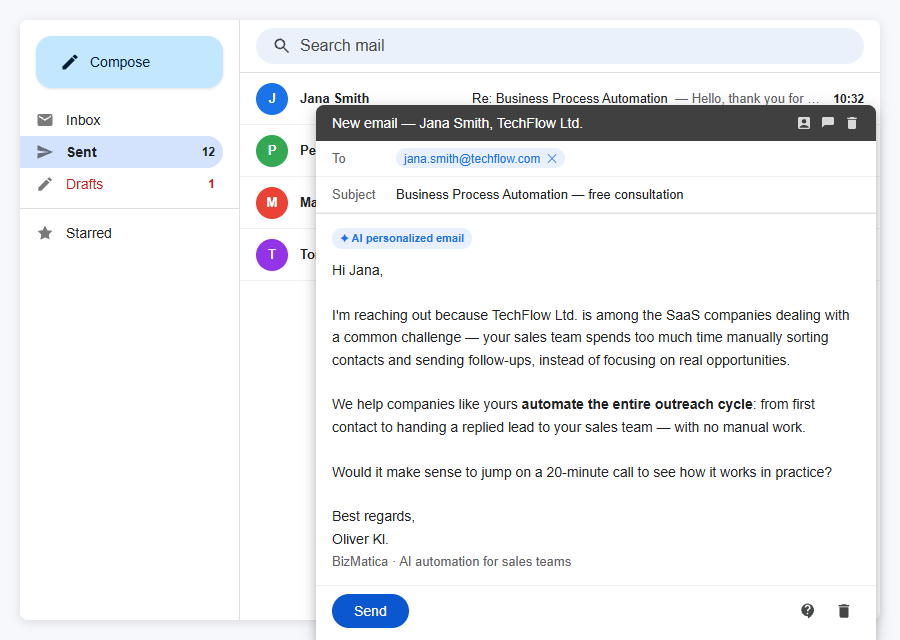The width and height of the screenshot is (900, 640).
Task: Click the BizMatica signature tagline
Action: pos(452,561)
